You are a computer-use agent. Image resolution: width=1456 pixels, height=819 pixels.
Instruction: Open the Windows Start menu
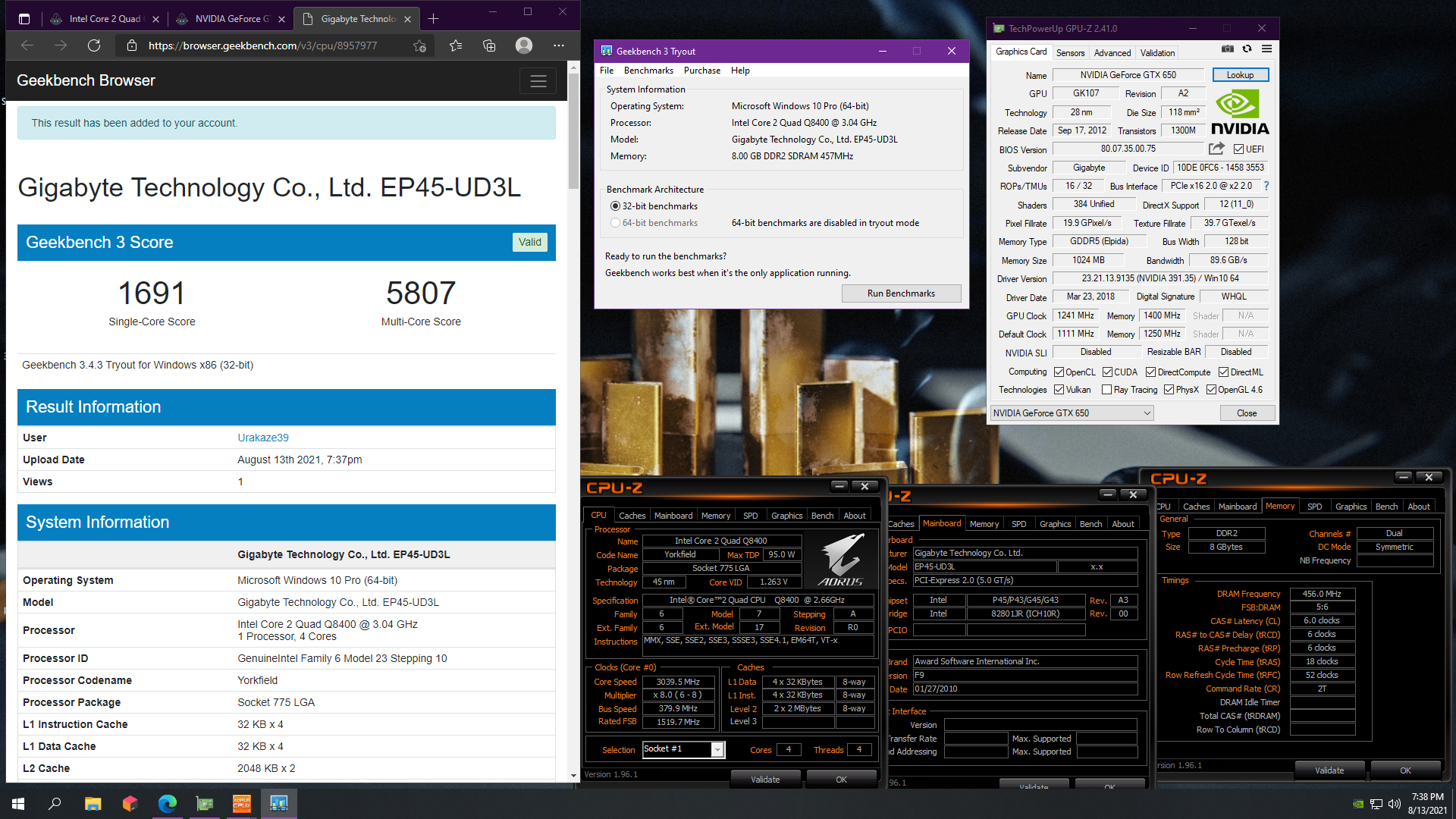tap(18, 804)
